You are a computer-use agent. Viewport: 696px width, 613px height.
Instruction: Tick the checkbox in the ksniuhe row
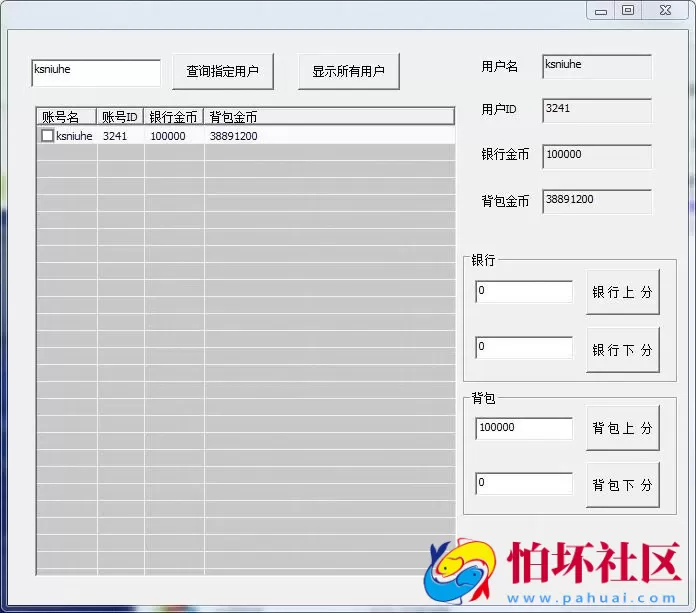pos(47,135)
